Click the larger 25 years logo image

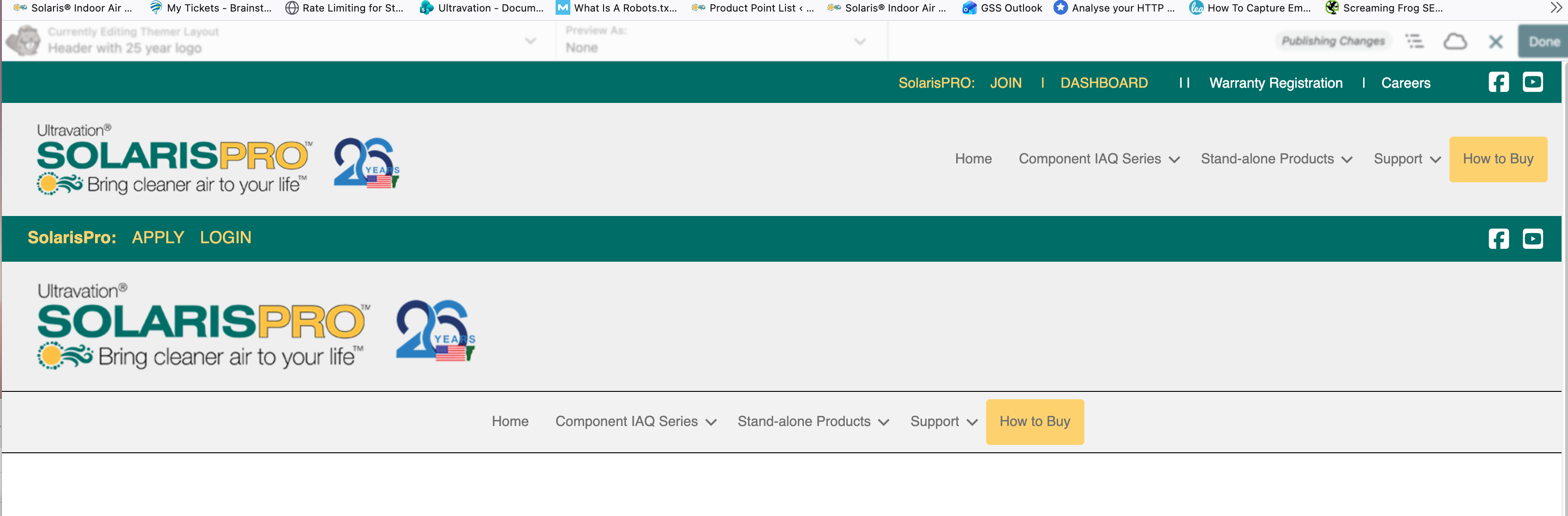(x=435, y=330)
